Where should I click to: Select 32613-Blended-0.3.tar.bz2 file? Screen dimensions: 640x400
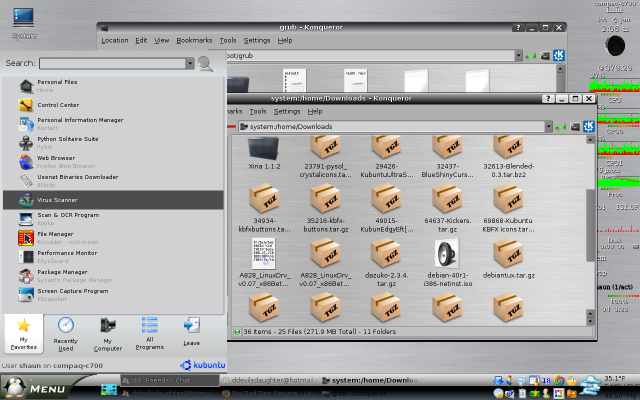pos(508,158)
